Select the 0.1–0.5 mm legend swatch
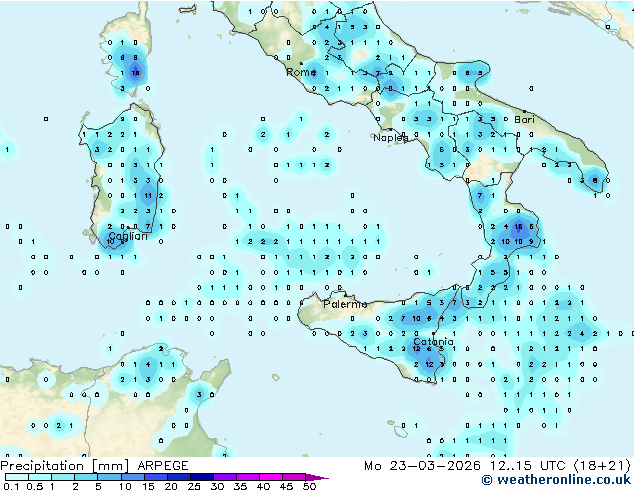Screen dimensions: 634x490 [x=17, y=477]
